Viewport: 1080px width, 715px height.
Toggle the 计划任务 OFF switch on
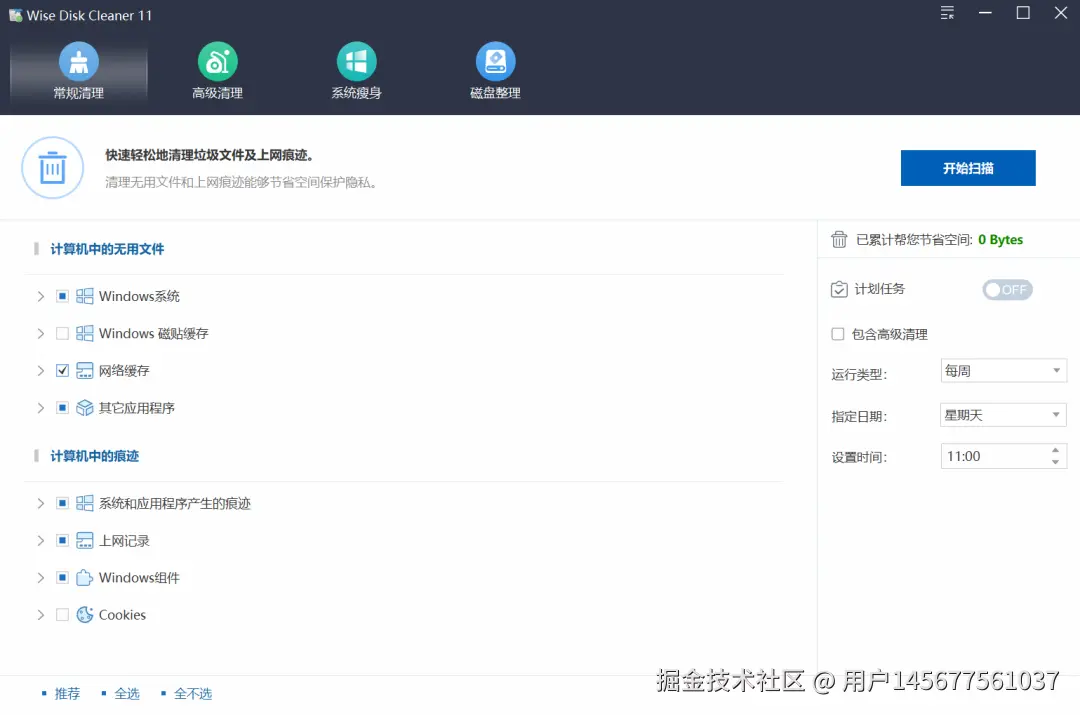pyautogui.click(x=1007, y=289)
